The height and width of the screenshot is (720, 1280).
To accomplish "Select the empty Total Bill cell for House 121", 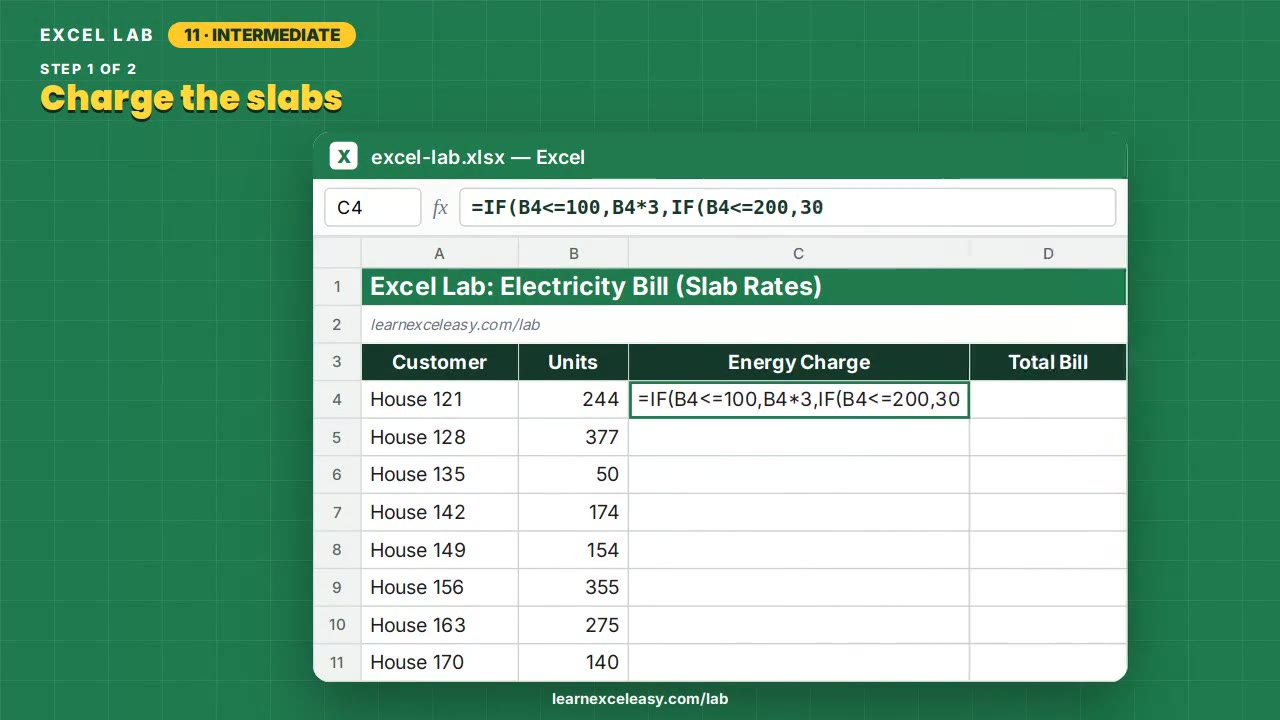I will pos(1048,400).
